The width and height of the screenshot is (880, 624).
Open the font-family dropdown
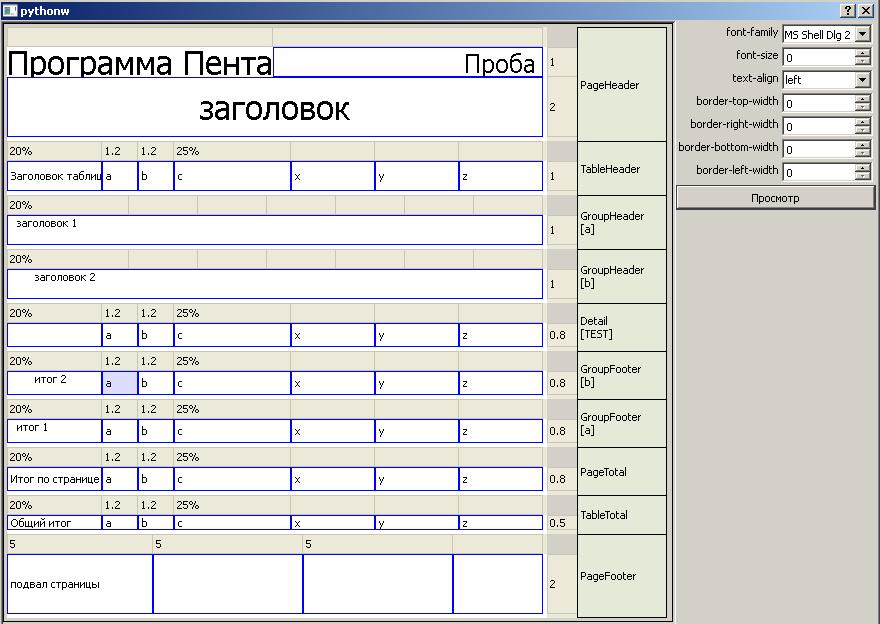pyautogui.click(x=863, y=35)
